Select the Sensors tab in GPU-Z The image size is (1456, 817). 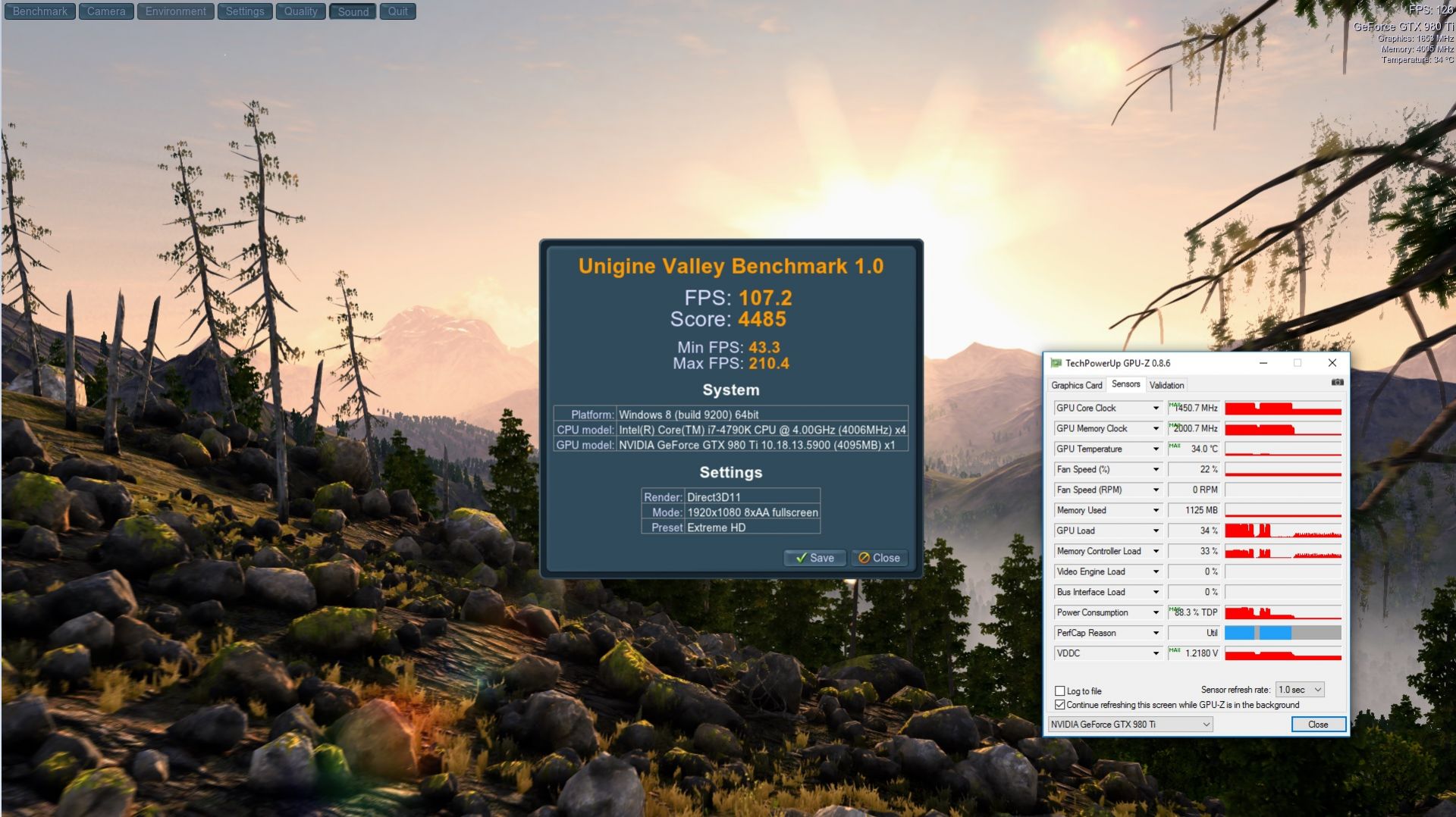click(x=1125, y=384)
